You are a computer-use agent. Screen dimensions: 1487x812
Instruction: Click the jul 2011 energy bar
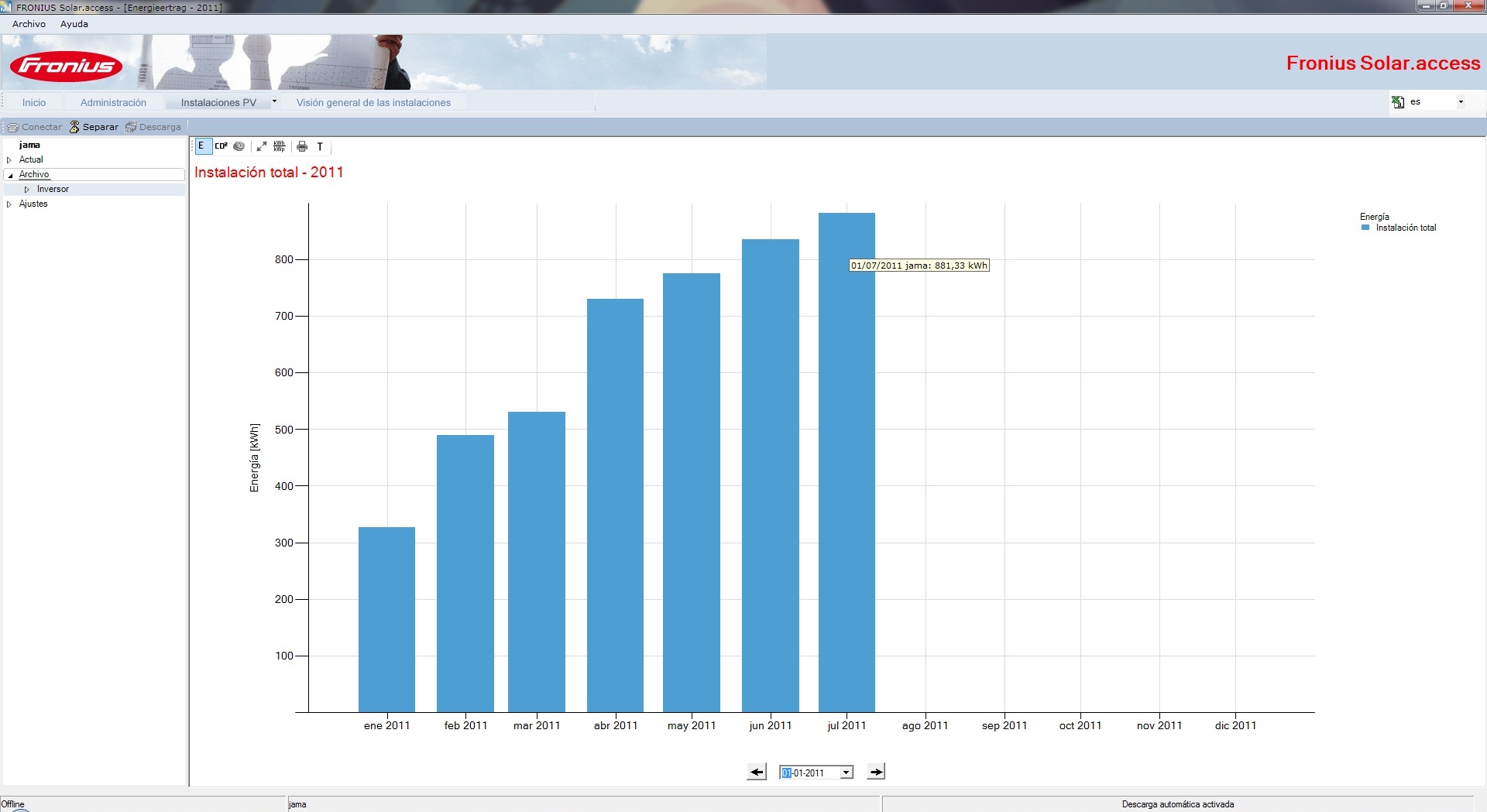(x=847, y=462)
